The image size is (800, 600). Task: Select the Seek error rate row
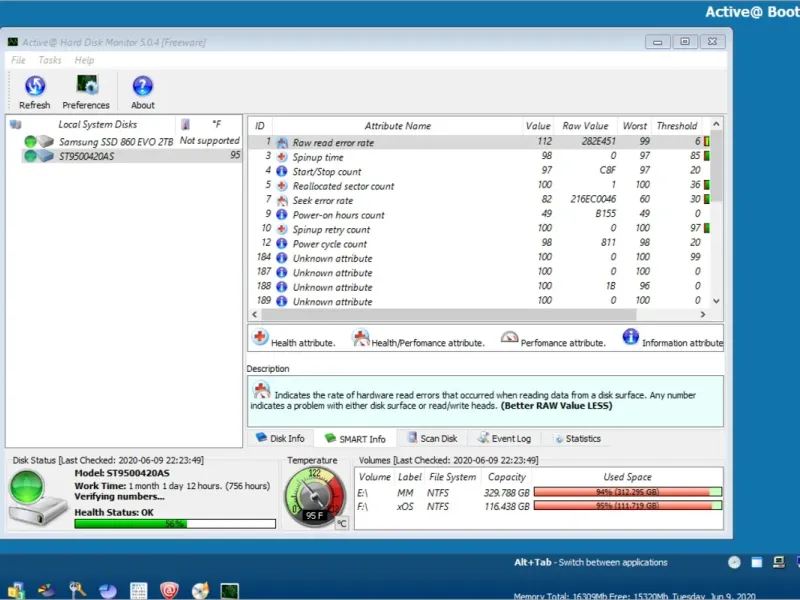coord(479,201)
